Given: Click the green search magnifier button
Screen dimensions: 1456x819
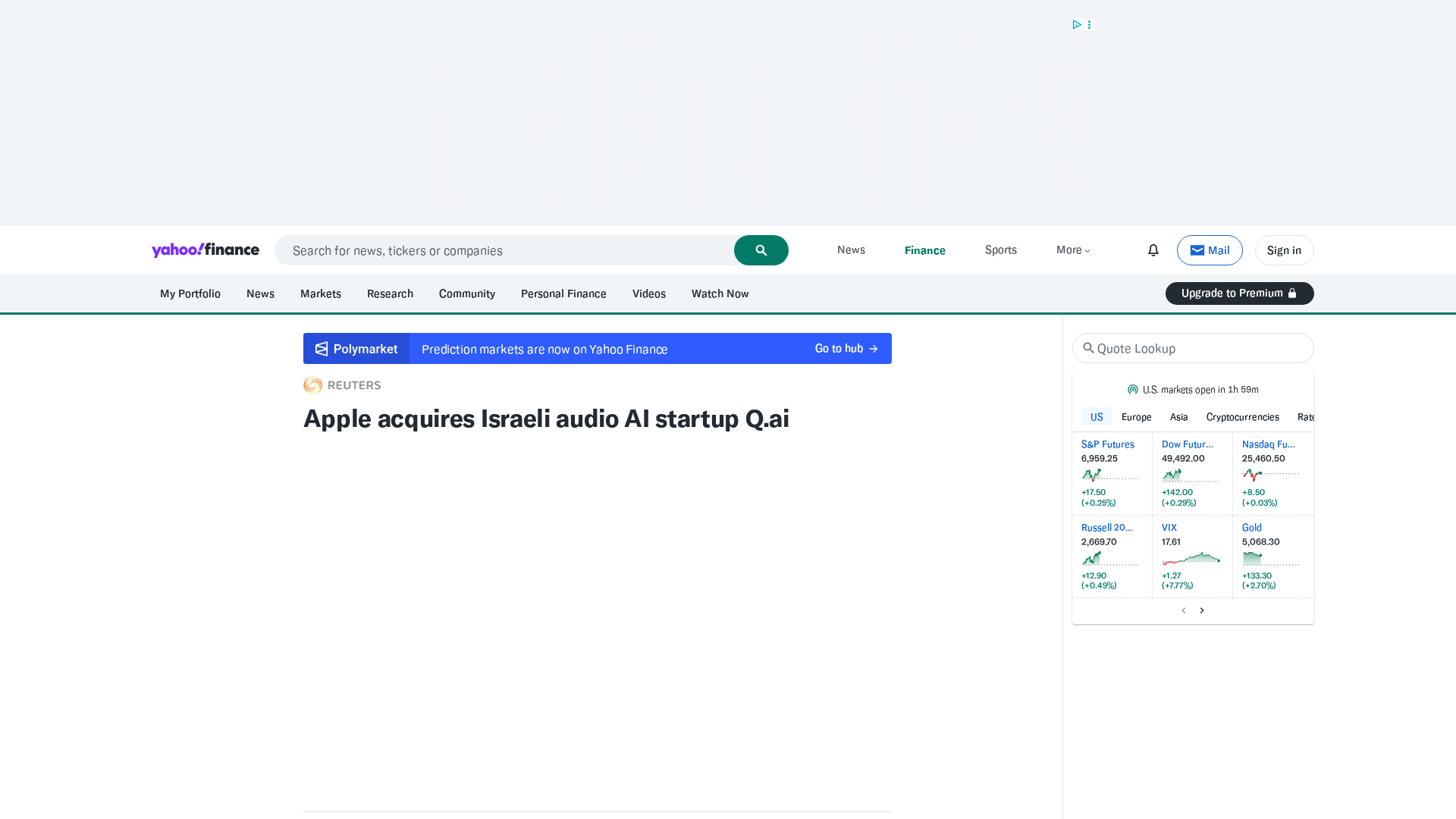Looking at the screenshot, I should (x=761, y=250).
